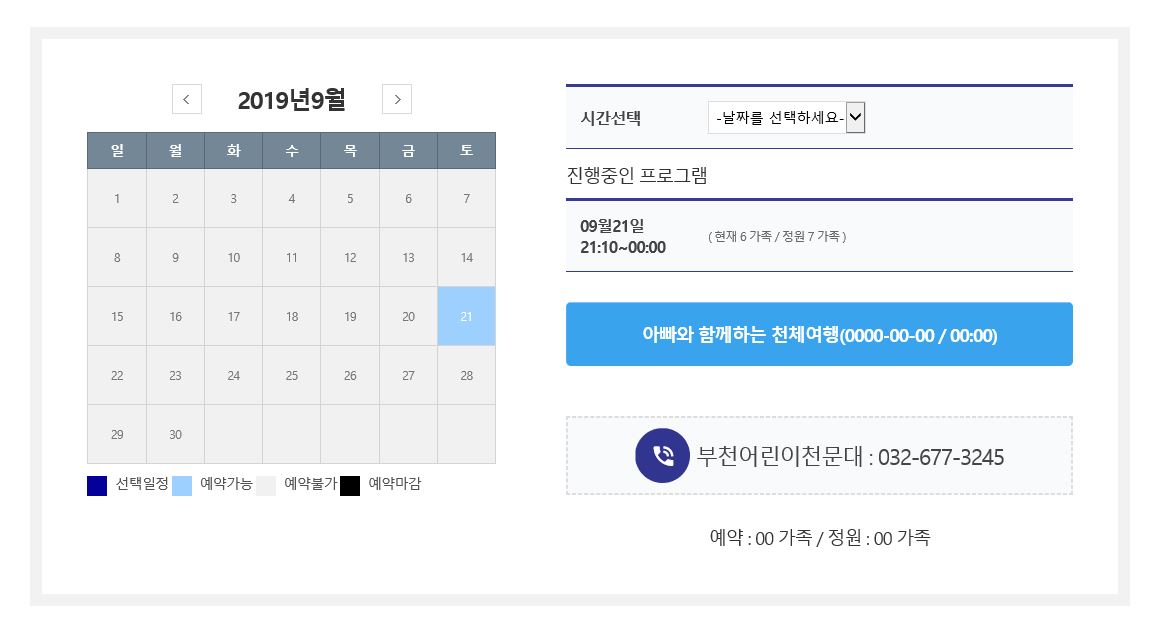Click the light blue 예약가능 legend swatch

pos(182,486)
